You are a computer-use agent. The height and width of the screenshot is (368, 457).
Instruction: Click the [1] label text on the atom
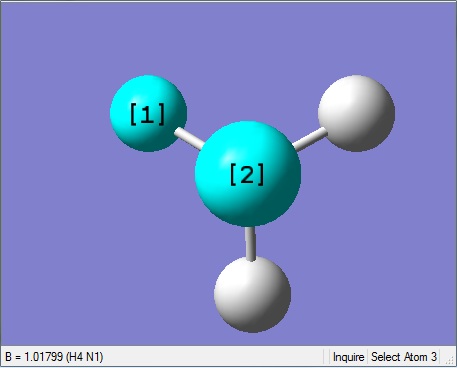[x=147, y=114]
